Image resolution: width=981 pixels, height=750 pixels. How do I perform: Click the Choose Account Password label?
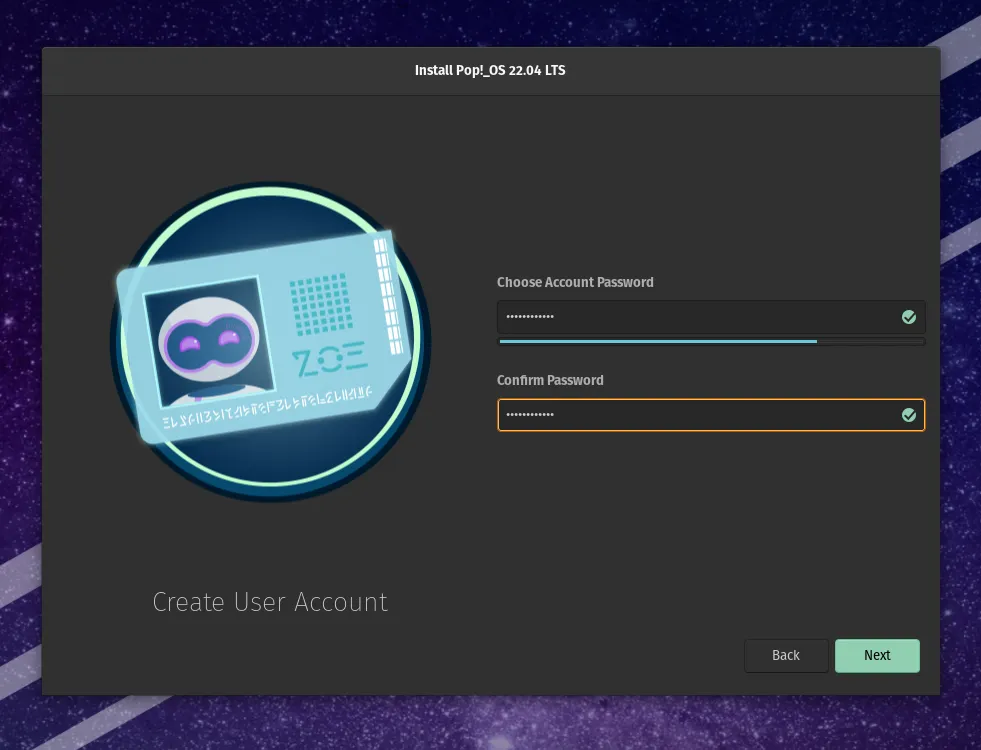[x=575, y=282]
